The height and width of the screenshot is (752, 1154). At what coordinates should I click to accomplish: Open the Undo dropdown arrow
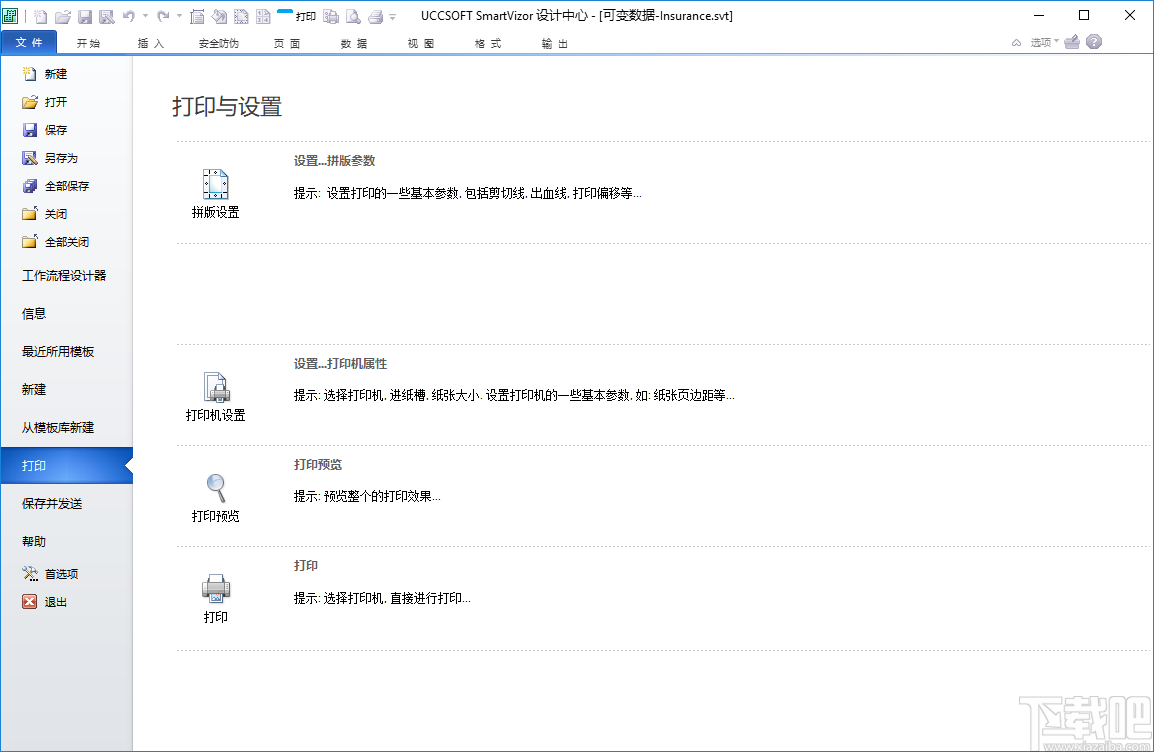pyautogui.click(x=145, y=16)
